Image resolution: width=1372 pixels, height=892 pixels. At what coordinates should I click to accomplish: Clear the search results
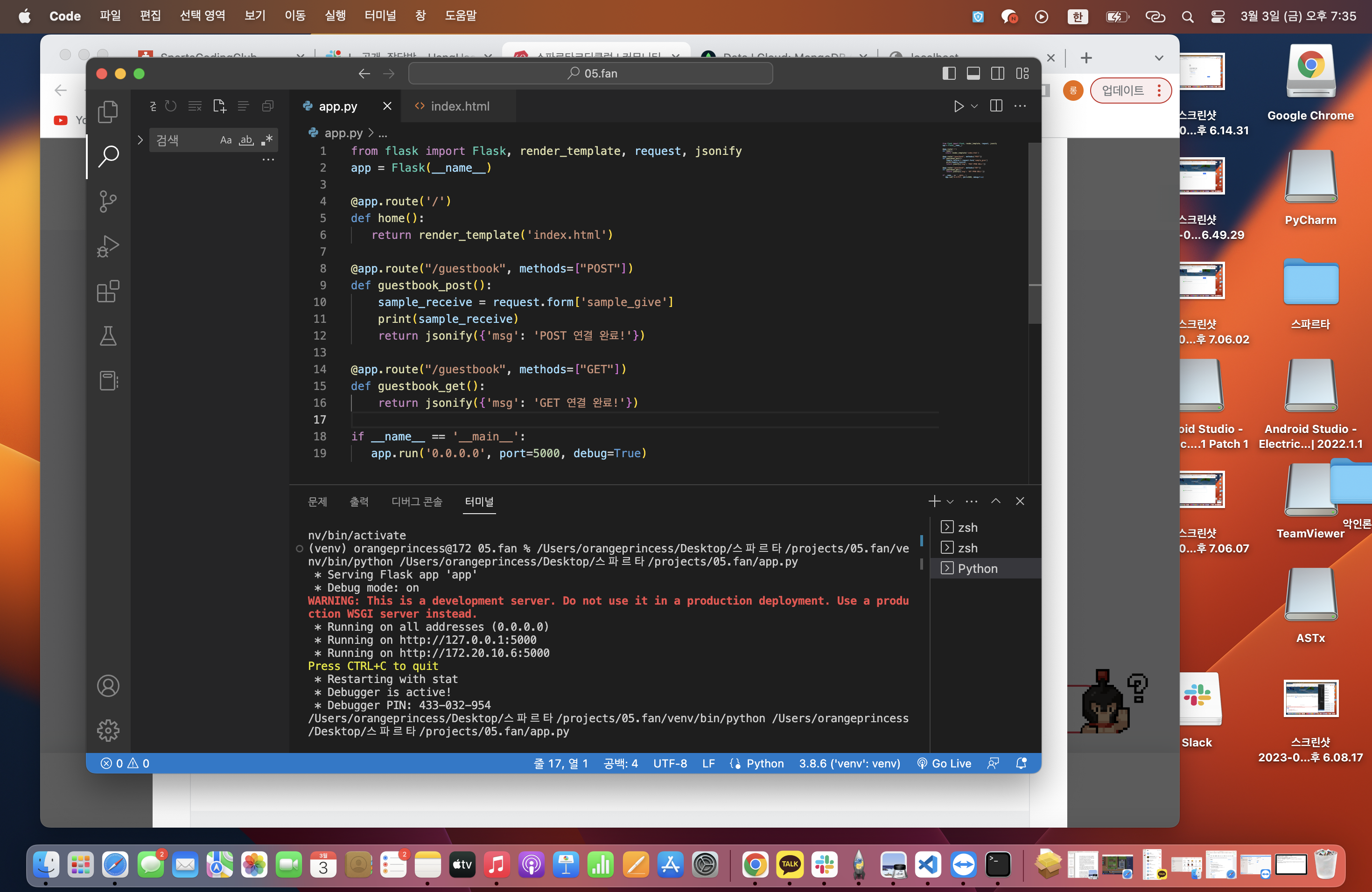[x=195, y=106]
